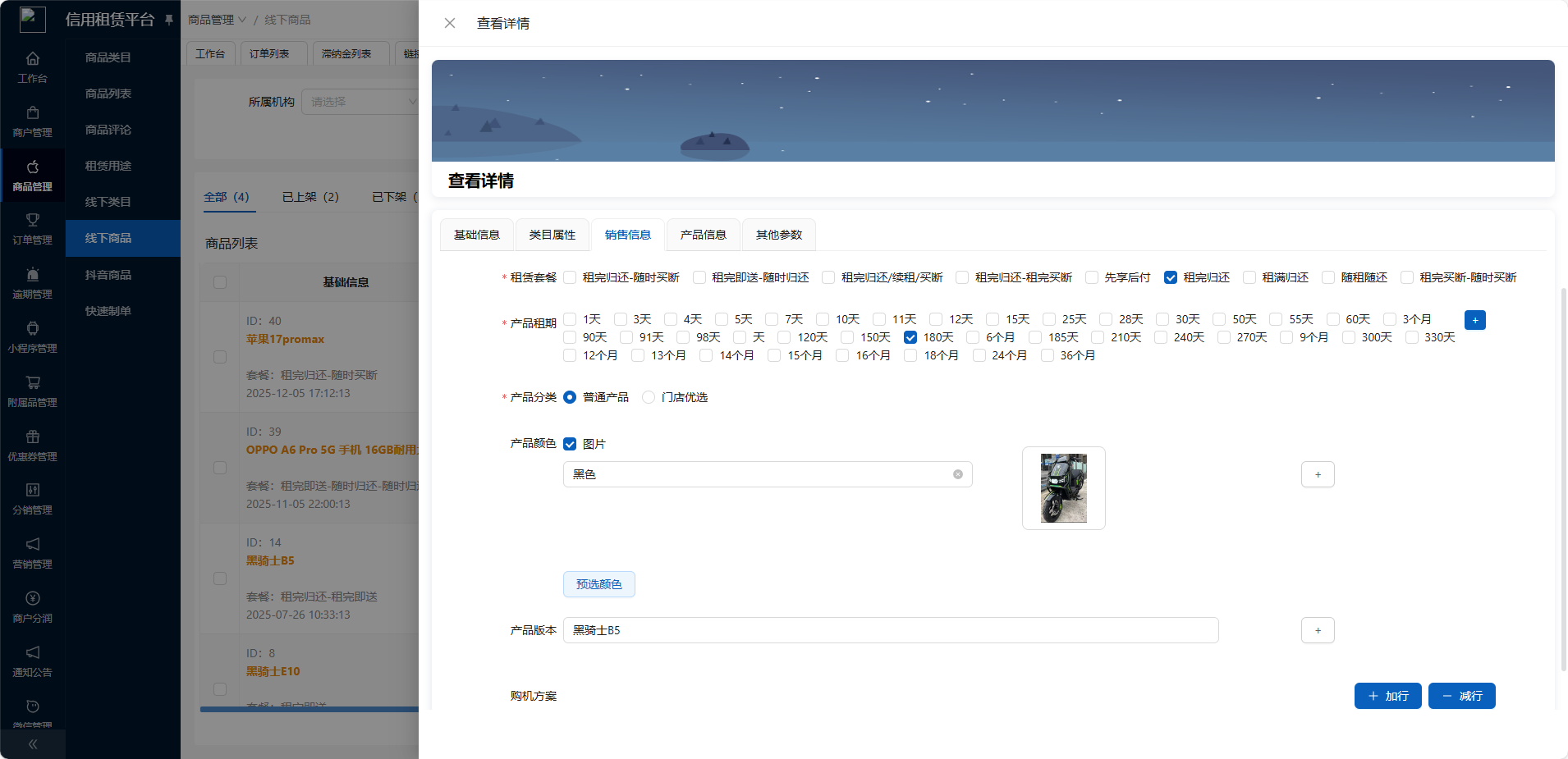Open 商户管理 from the sidebar icon

pos(33,113)
